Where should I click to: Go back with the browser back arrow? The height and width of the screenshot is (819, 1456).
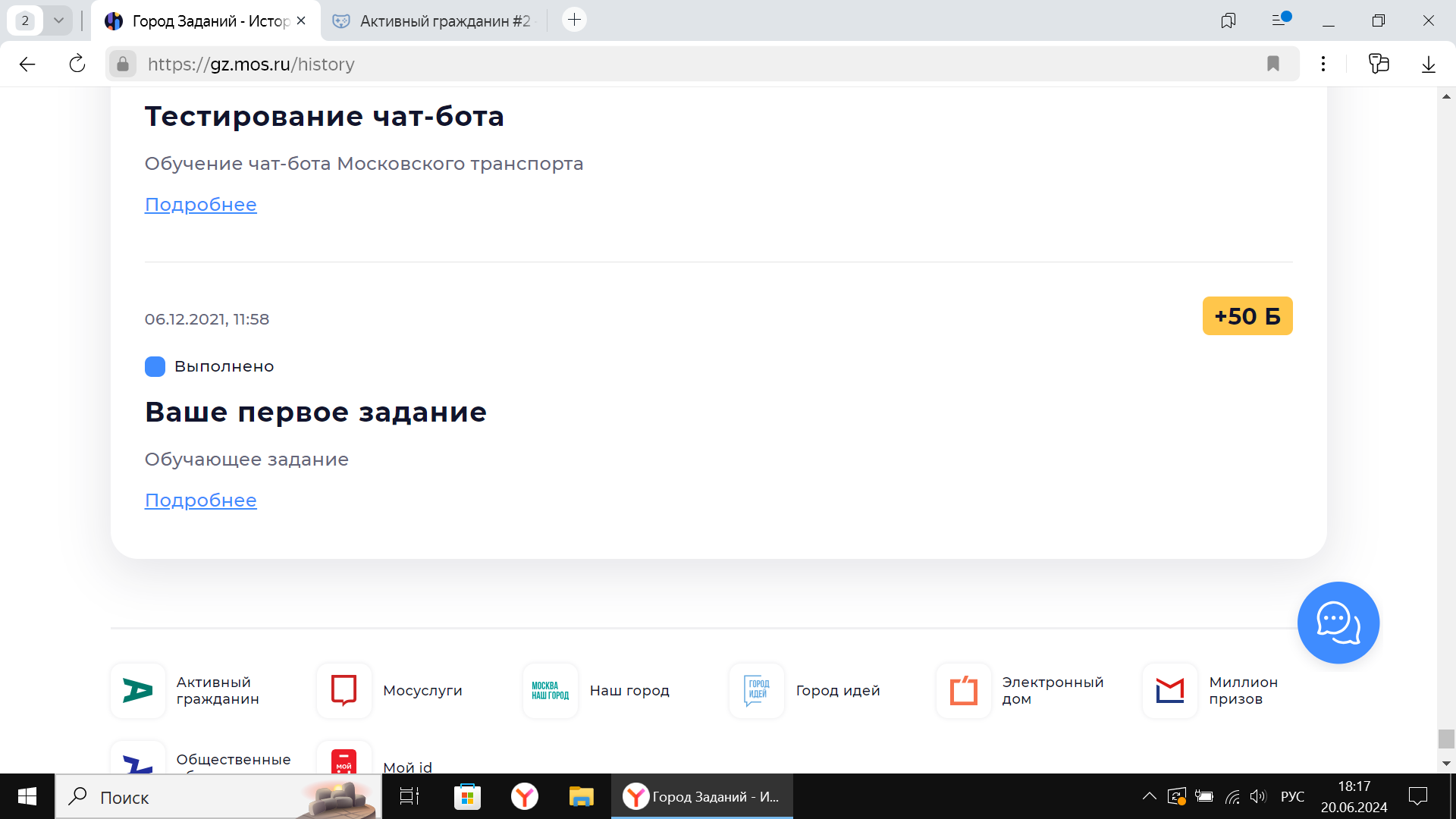[x=27, y=64]
